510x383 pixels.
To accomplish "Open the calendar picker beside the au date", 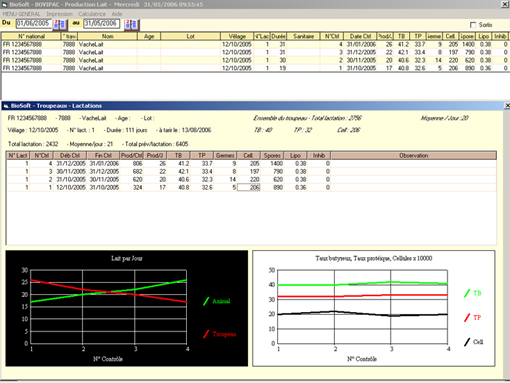I will [x=132, y=24].
